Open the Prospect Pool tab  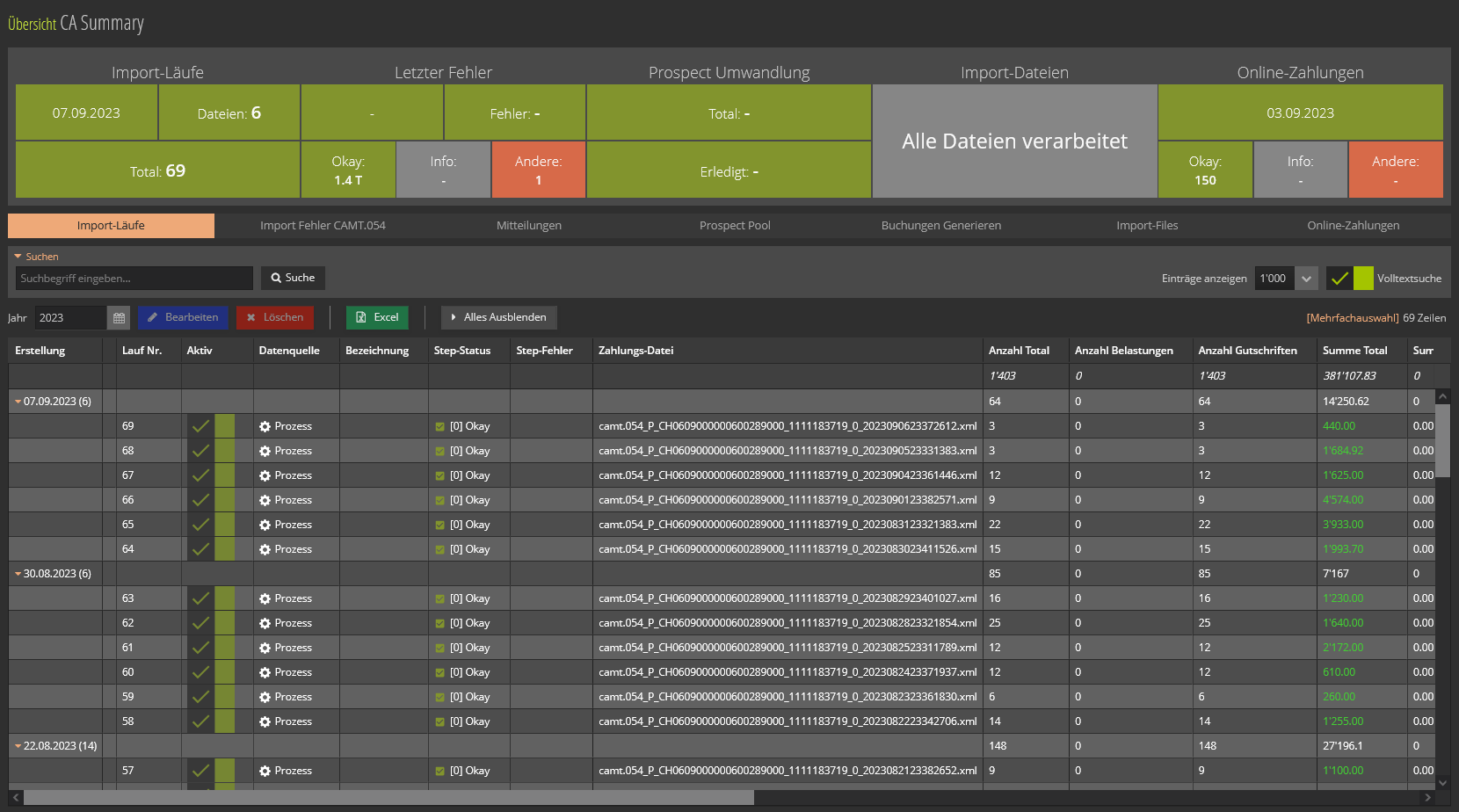(735, 226)
